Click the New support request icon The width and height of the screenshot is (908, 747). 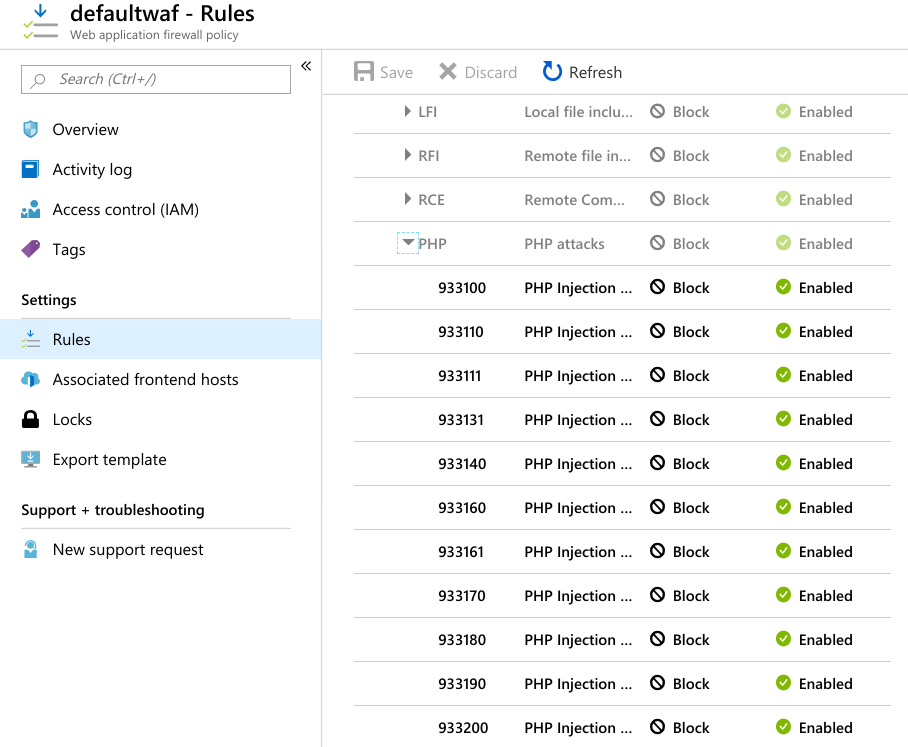tap(31, 549)
